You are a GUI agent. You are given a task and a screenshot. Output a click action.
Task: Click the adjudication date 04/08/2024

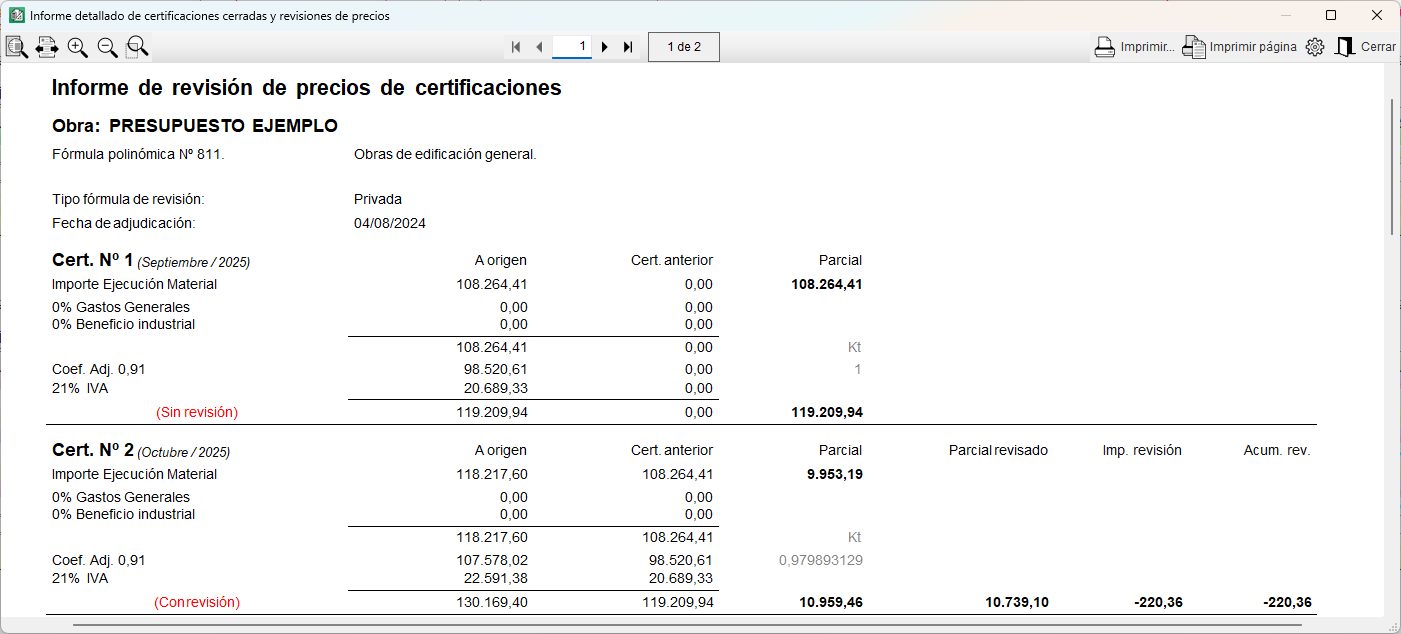click(390, 223)
